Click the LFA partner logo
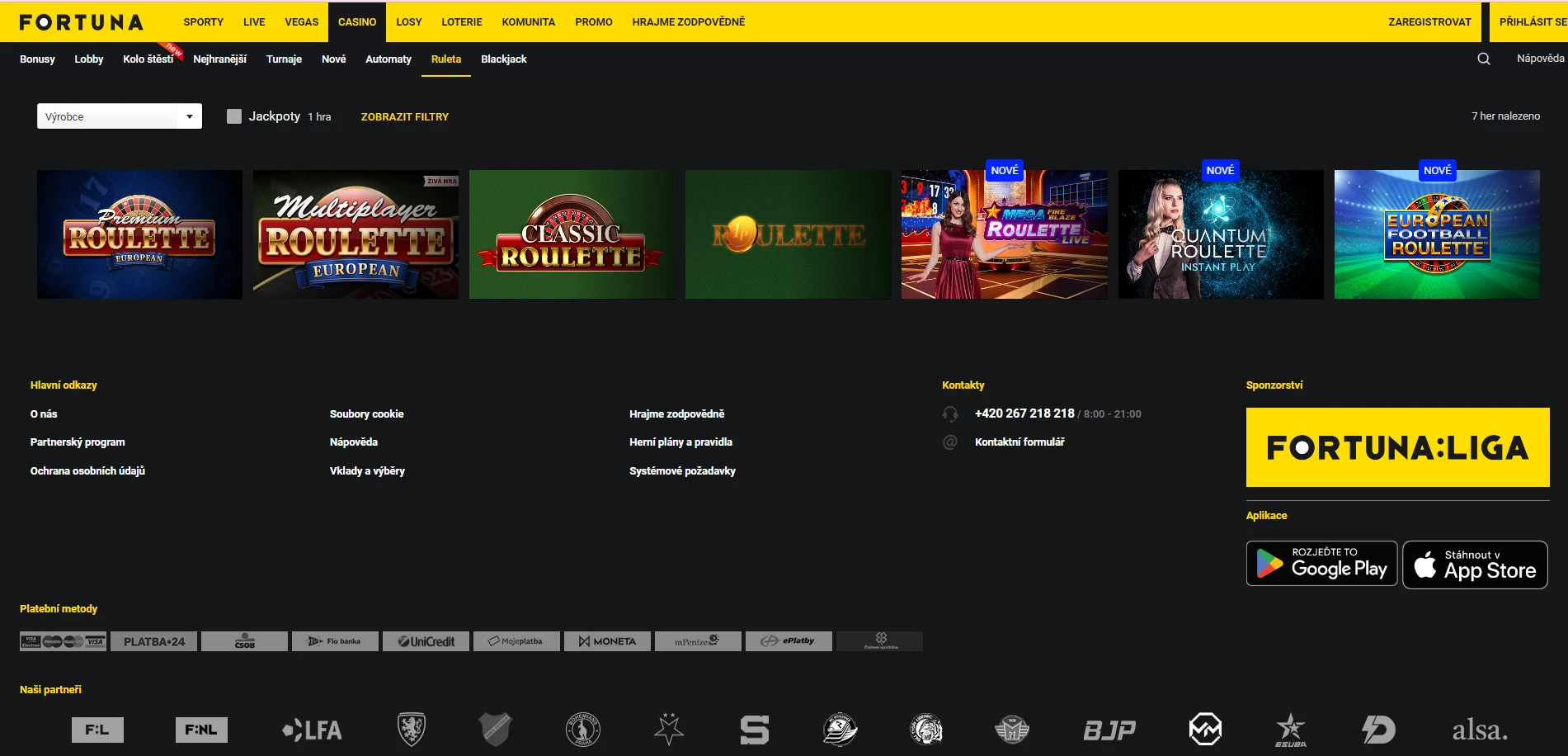This screenshot has width=1568, height=756. pyautogui.click(x=312, y=730)
